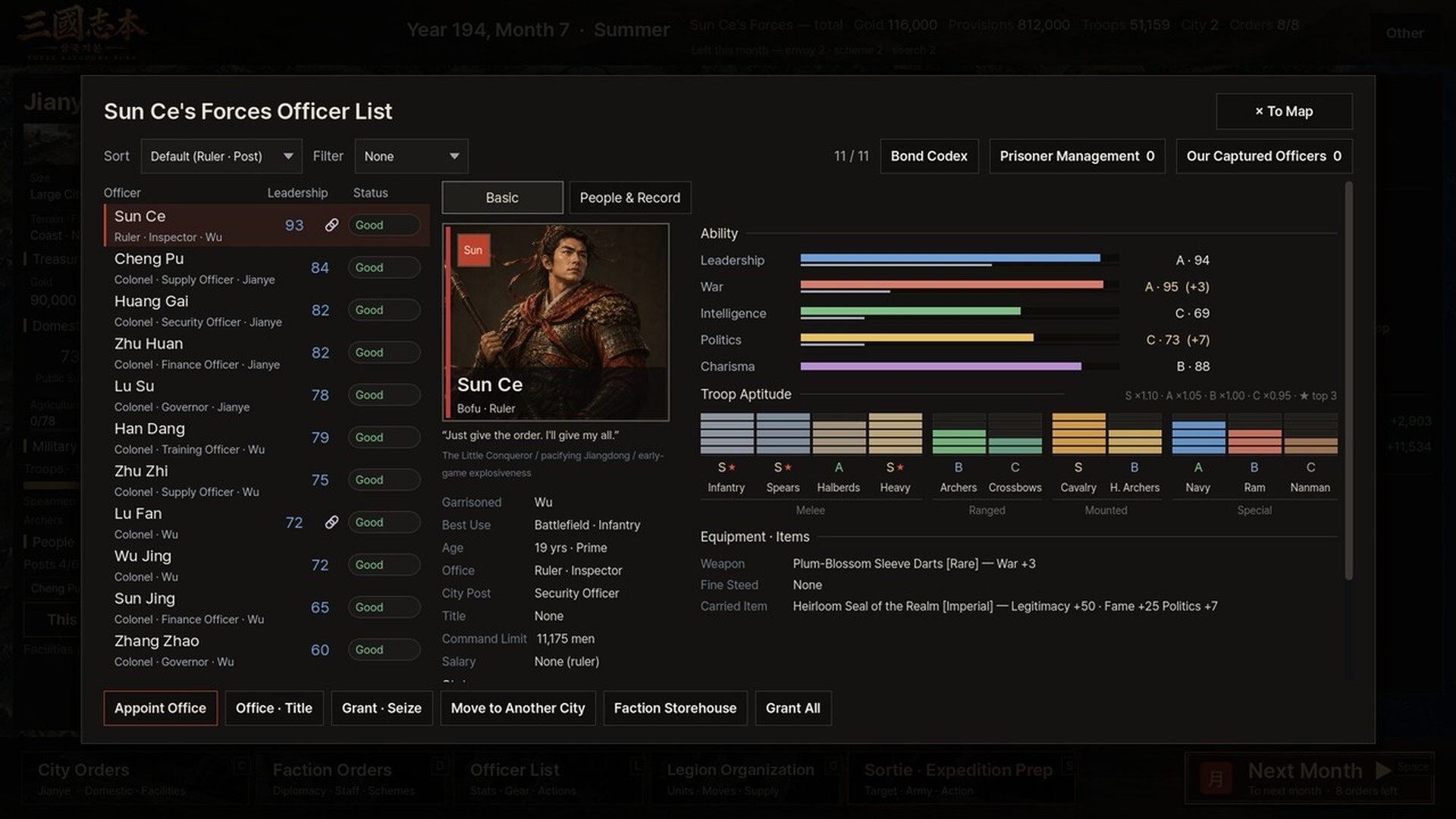Click the Cavalry aptitude bar icon

click(1078, 433)
